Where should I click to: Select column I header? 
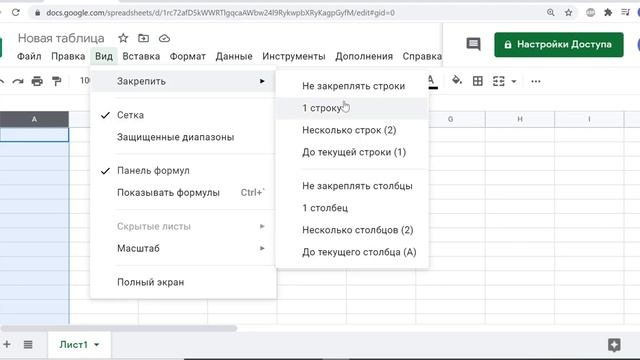(589, 119)
